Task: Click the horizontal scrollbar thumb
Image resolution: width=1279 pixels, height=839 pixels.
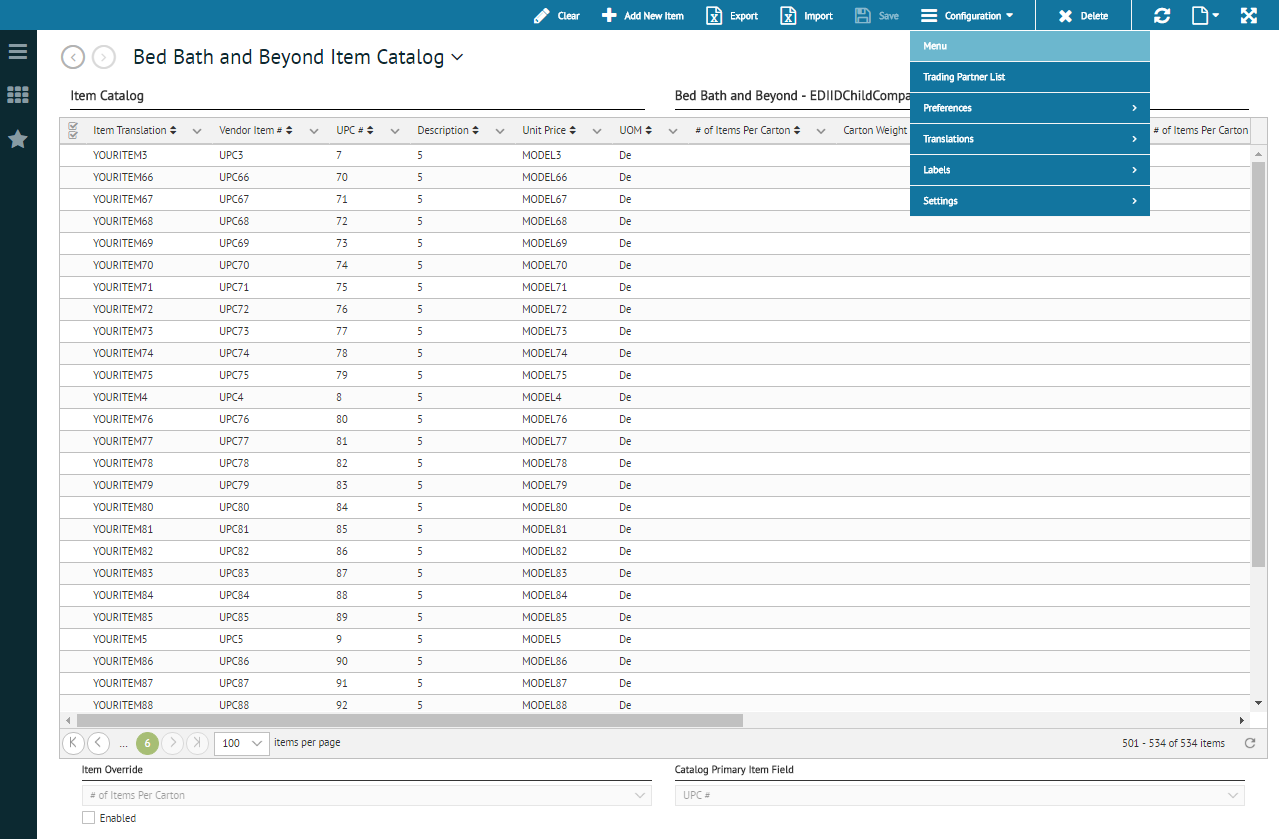Action: (409, 720)
